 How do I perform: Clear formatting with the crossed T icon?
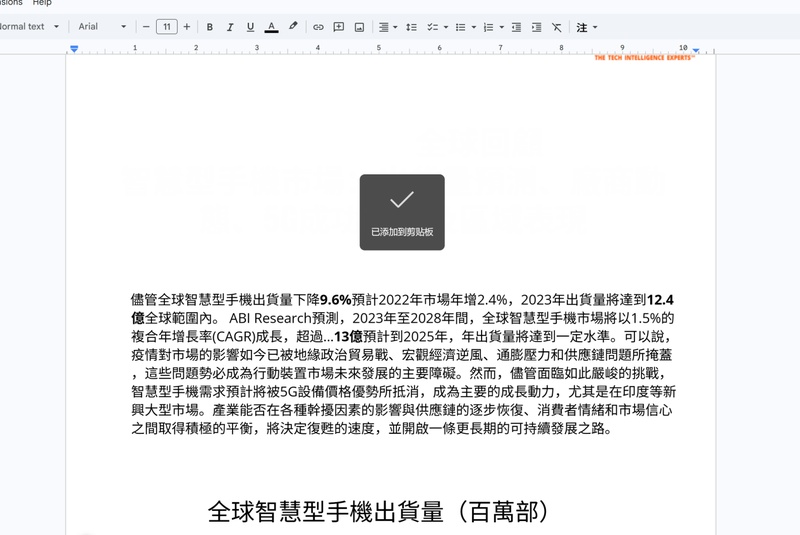point(557,27)
